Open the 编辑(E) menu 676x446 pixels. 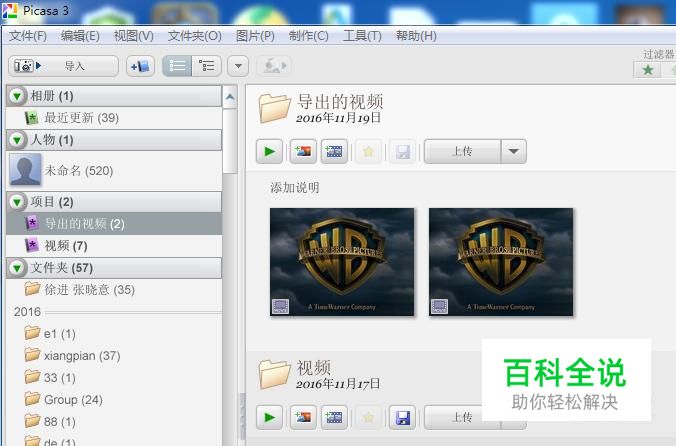tap(80, 36)
